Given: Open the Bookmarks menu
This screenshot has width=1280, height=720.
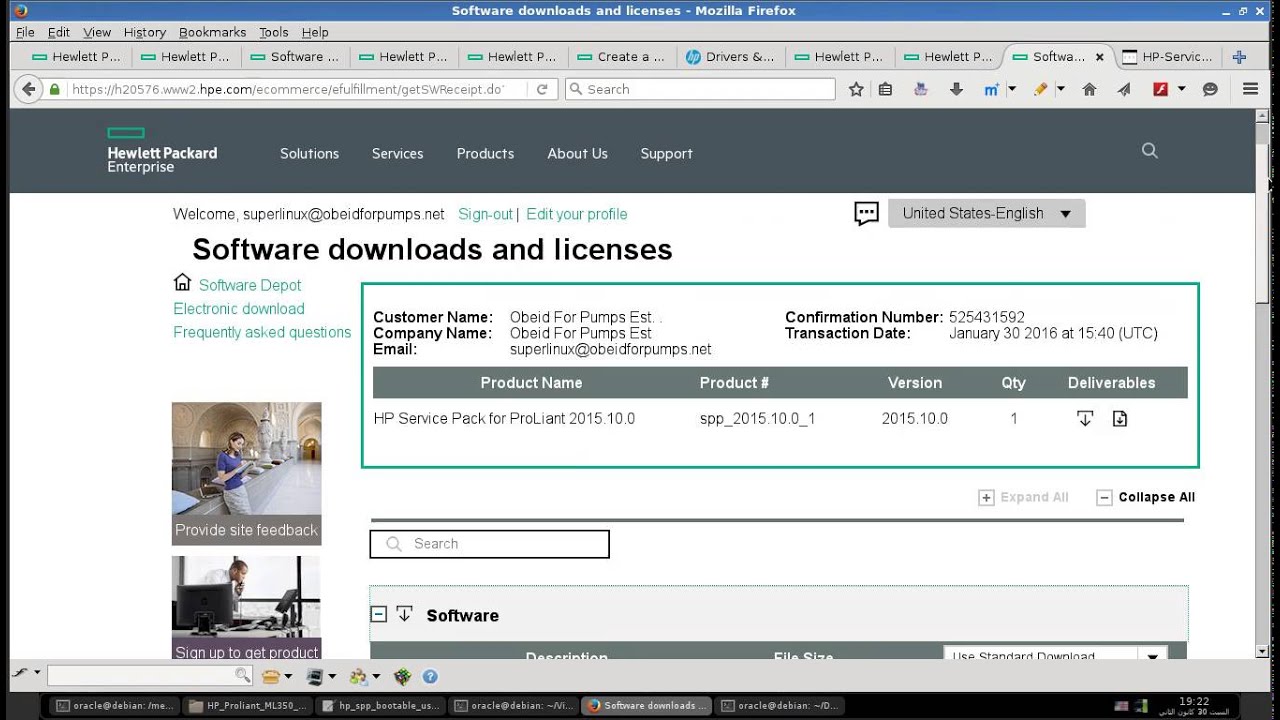Looking at the screenshot, I should tap(213, 32).
